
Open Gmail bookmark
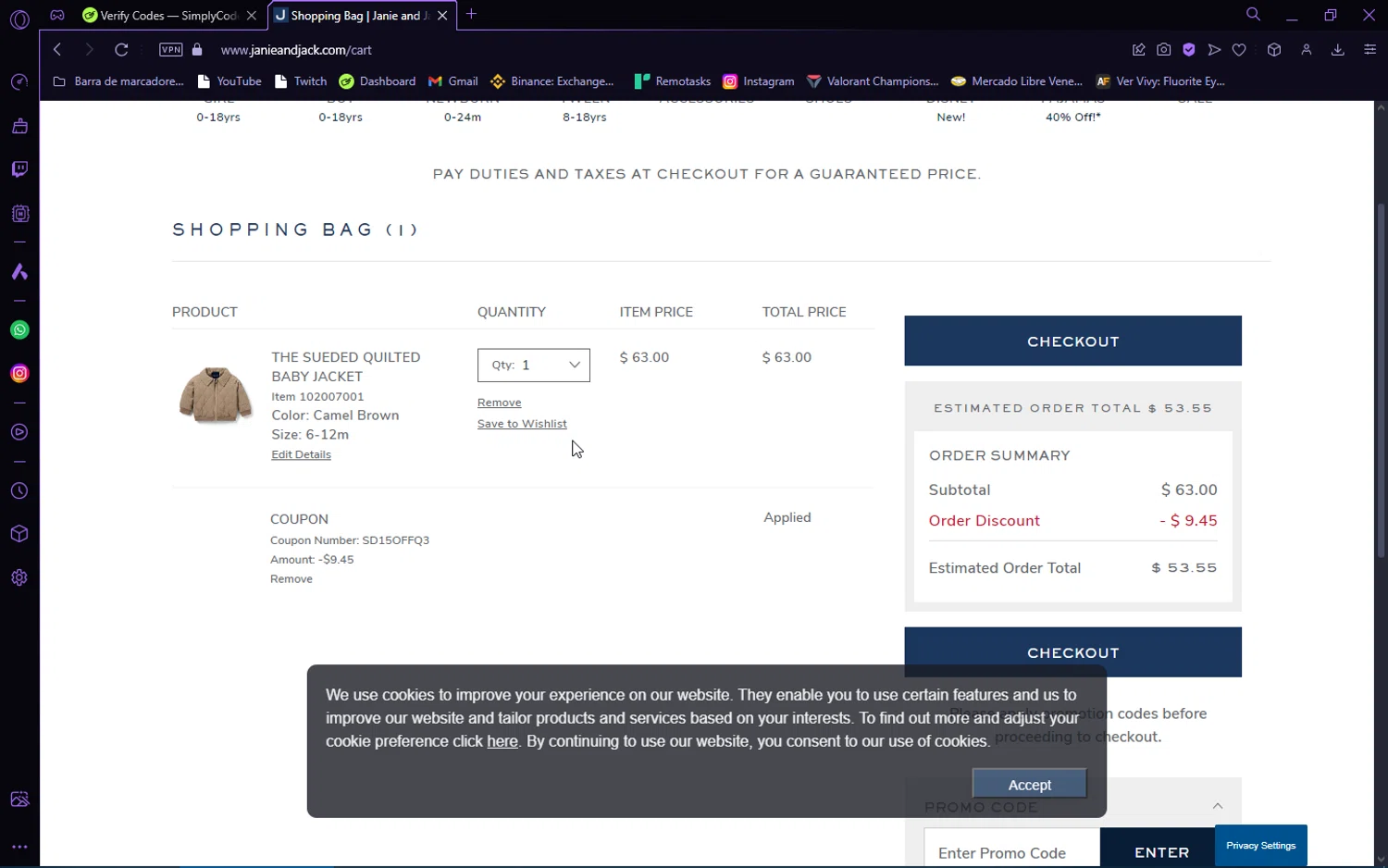(453, 81)
